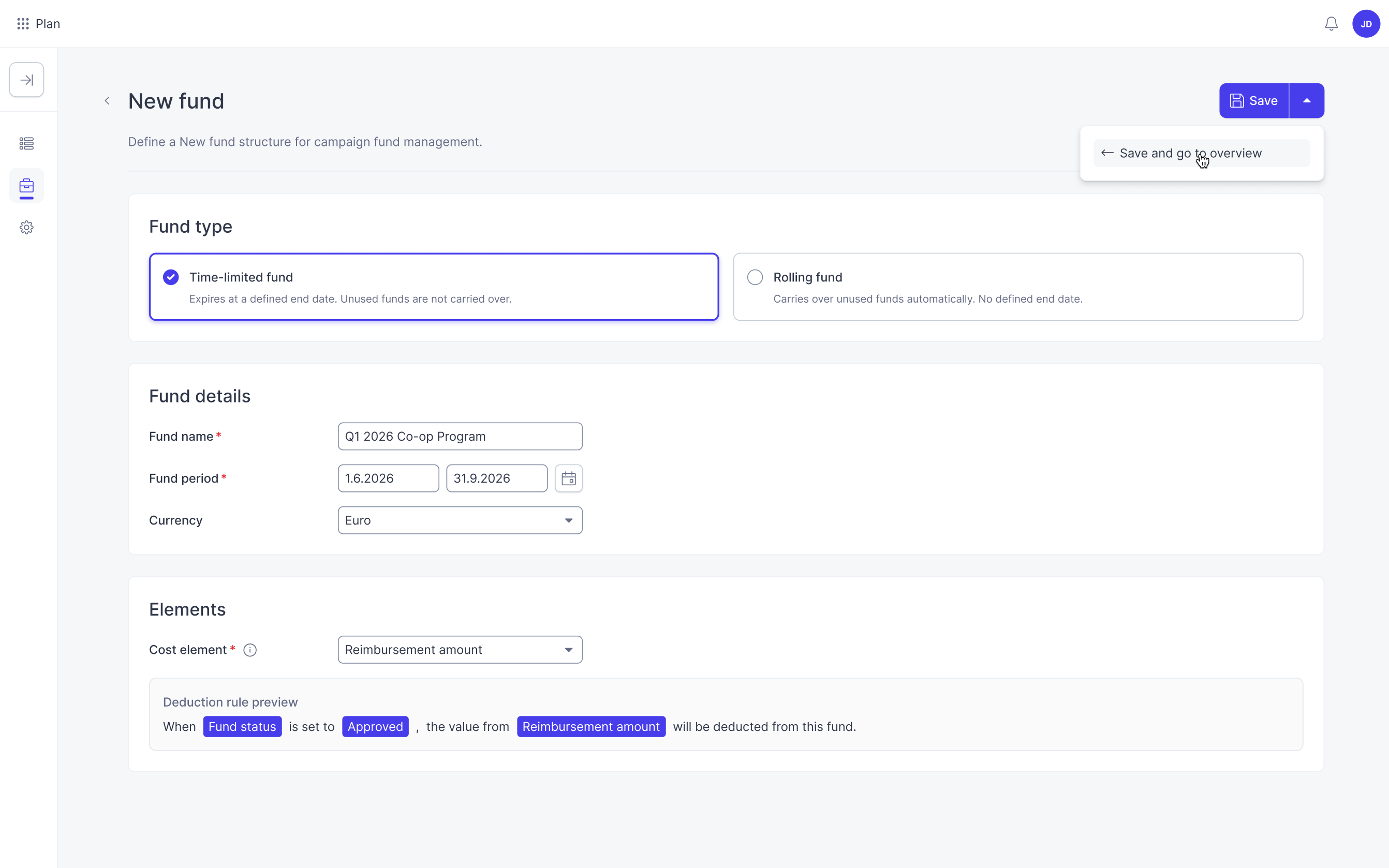1389x868 pixels.
Task: Open JD user avatar menu
Action: coord(1366,24)
